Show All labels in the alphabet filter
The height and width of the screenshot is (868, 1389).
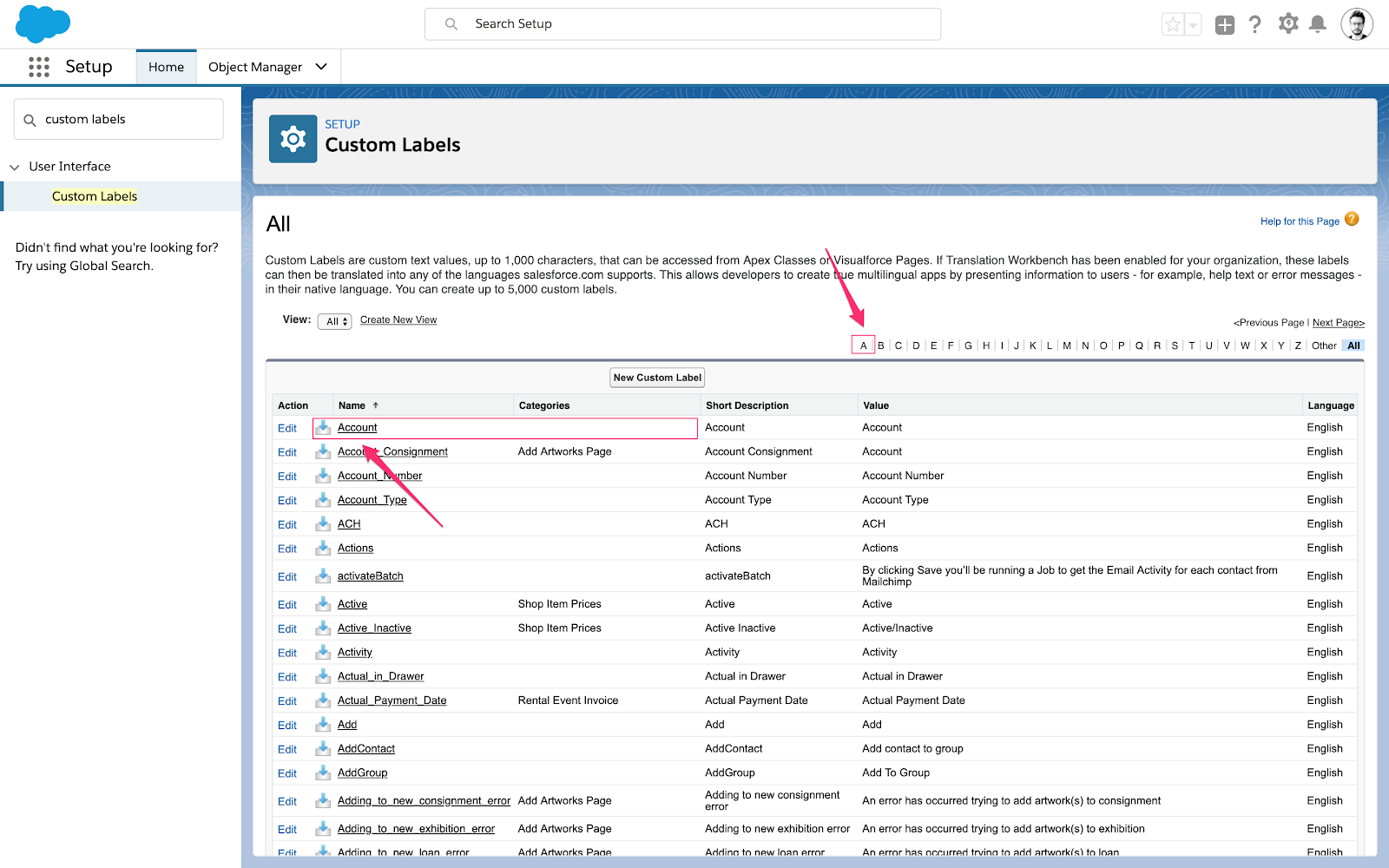click(x=1353, y=345)
